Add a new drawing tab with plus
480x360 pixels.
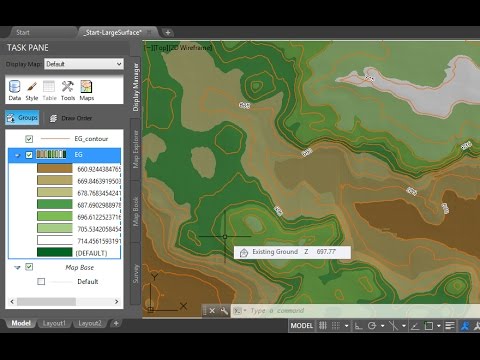[x=168, y=32]
